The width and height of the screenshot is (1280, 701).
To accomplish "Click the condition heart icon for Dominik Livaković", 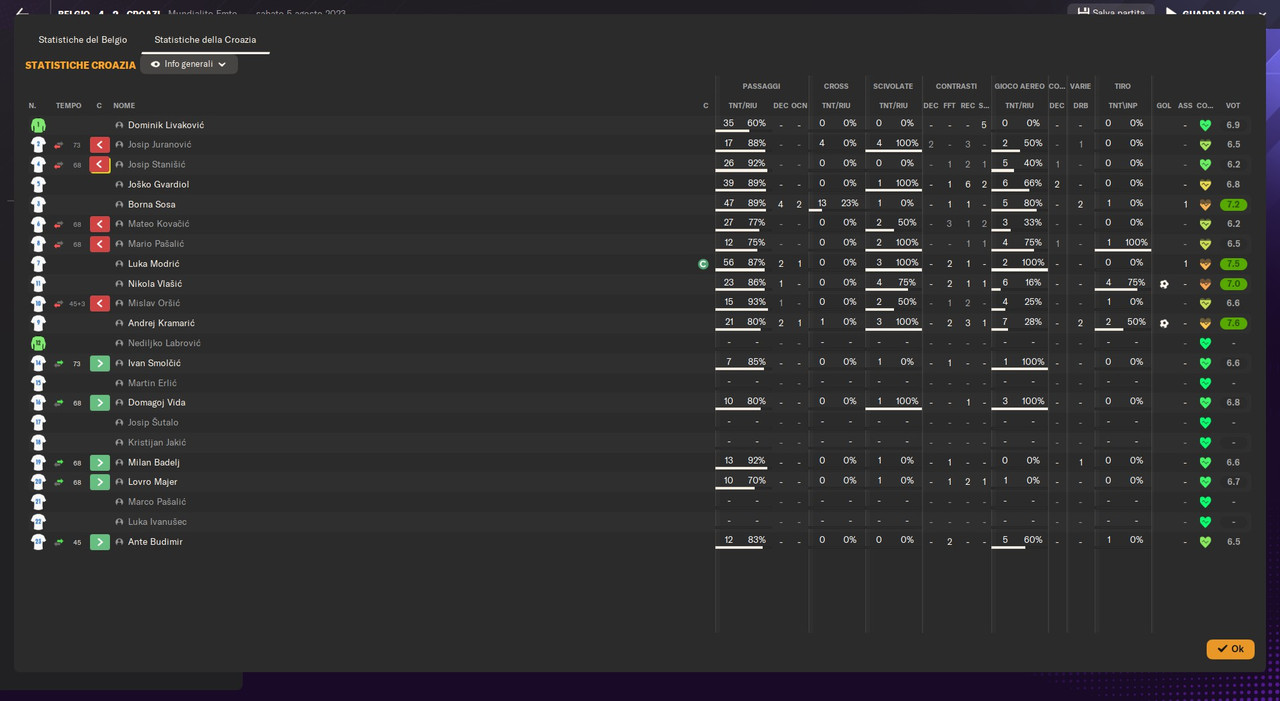I will pos(1205,125).
